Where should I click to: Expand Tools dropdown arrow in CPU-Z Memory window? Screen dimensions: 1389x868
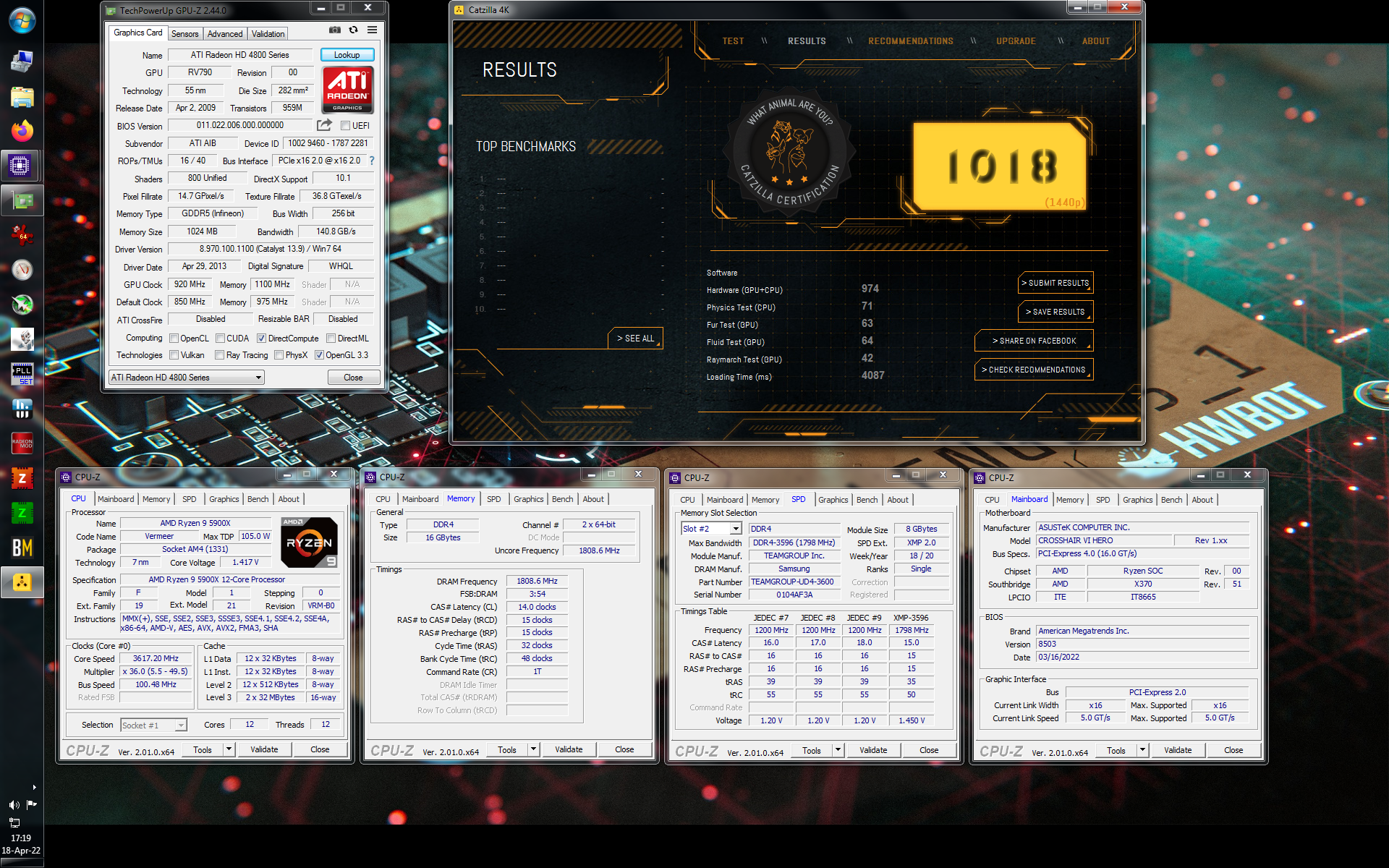[x=534, y=749]
